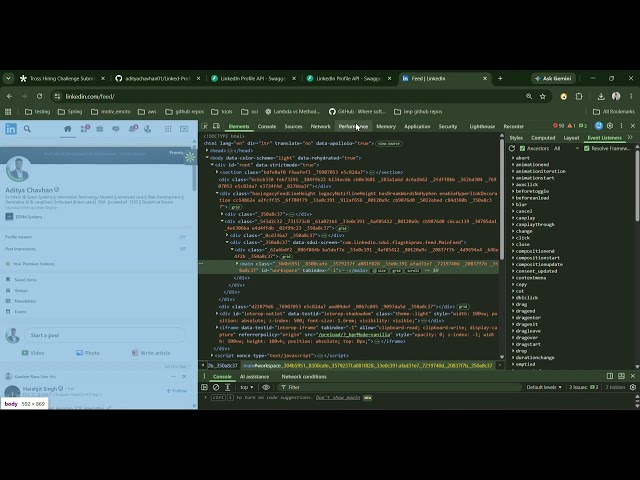Click the Video post button

tap(32, 353)
